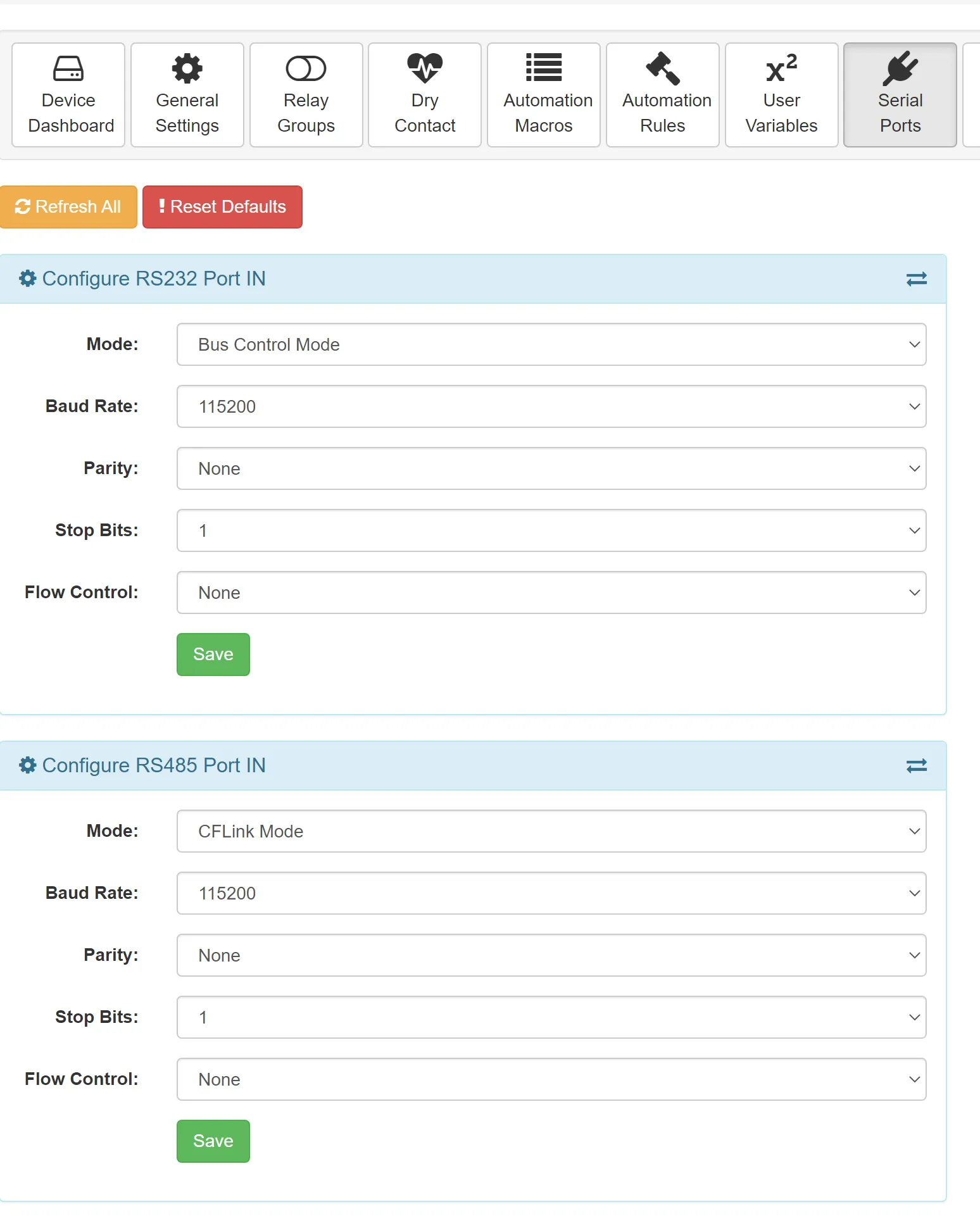Open RS485 Mode dropdown showing CFLink Mode
The width and height of the screenshot is (980, 1228).
551,831
